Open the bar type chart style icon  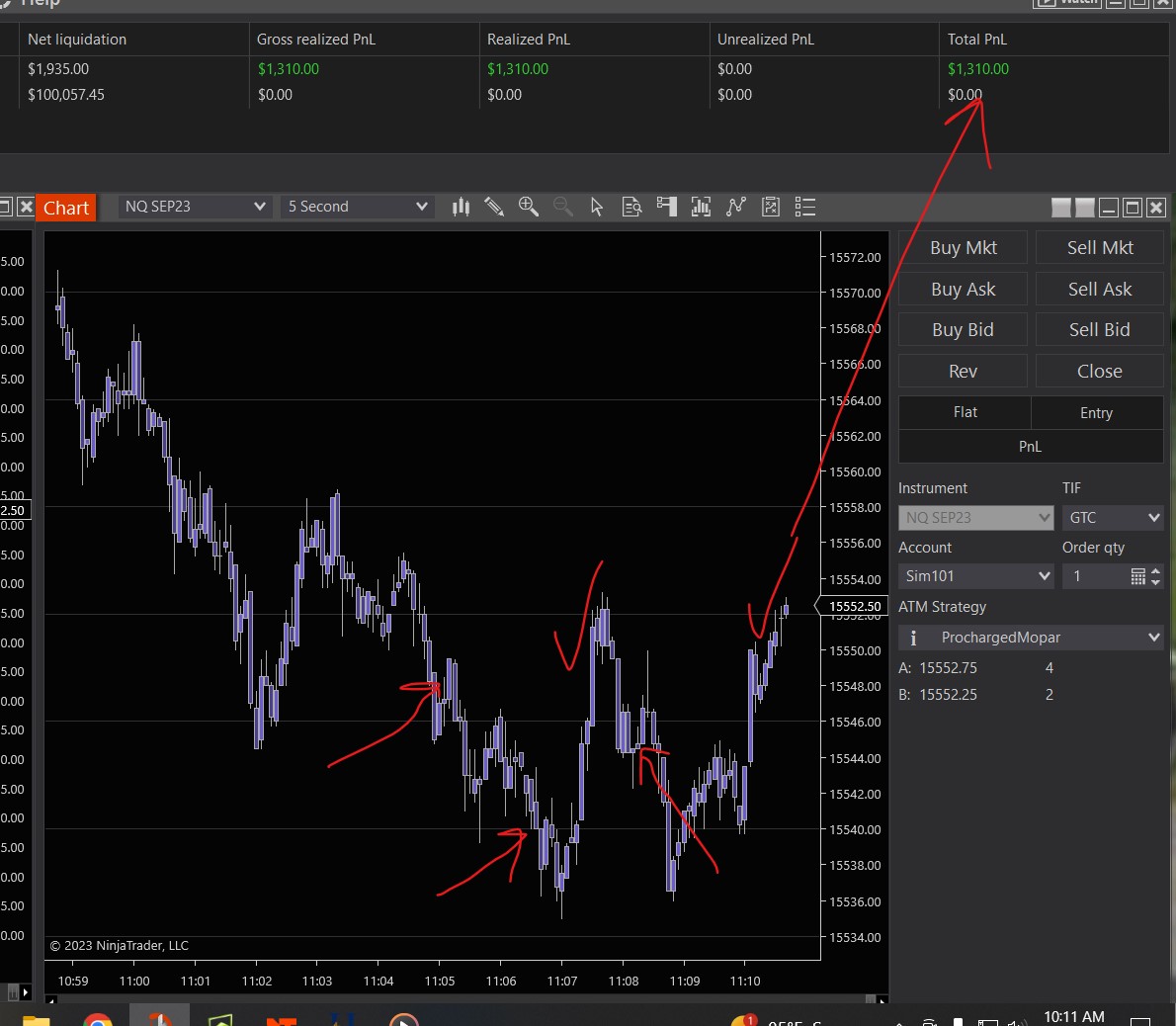461,207
